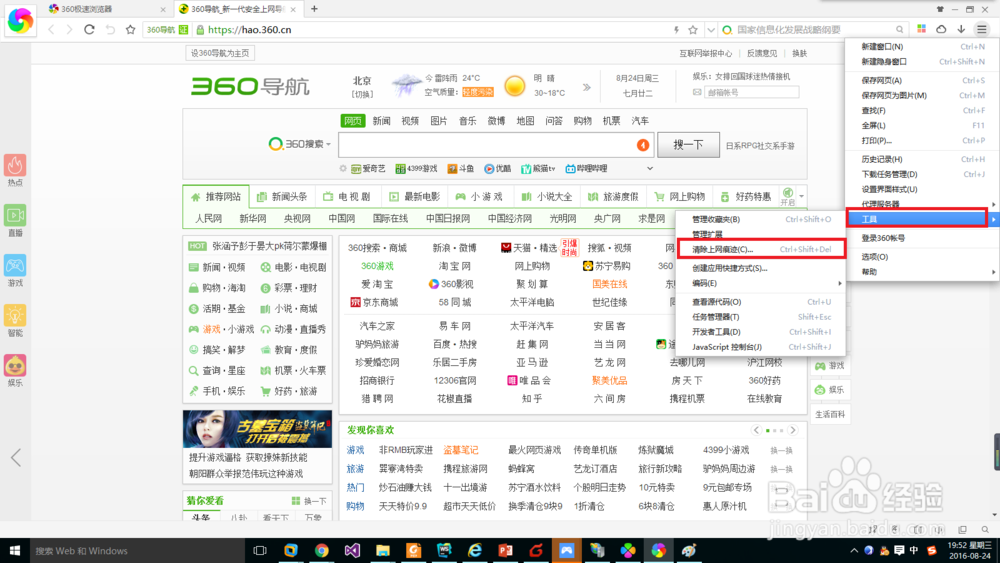This screenshot has width=1000, height=563.
Task: Open the colorful apps grid icon
Action: [x=922, y=29]
